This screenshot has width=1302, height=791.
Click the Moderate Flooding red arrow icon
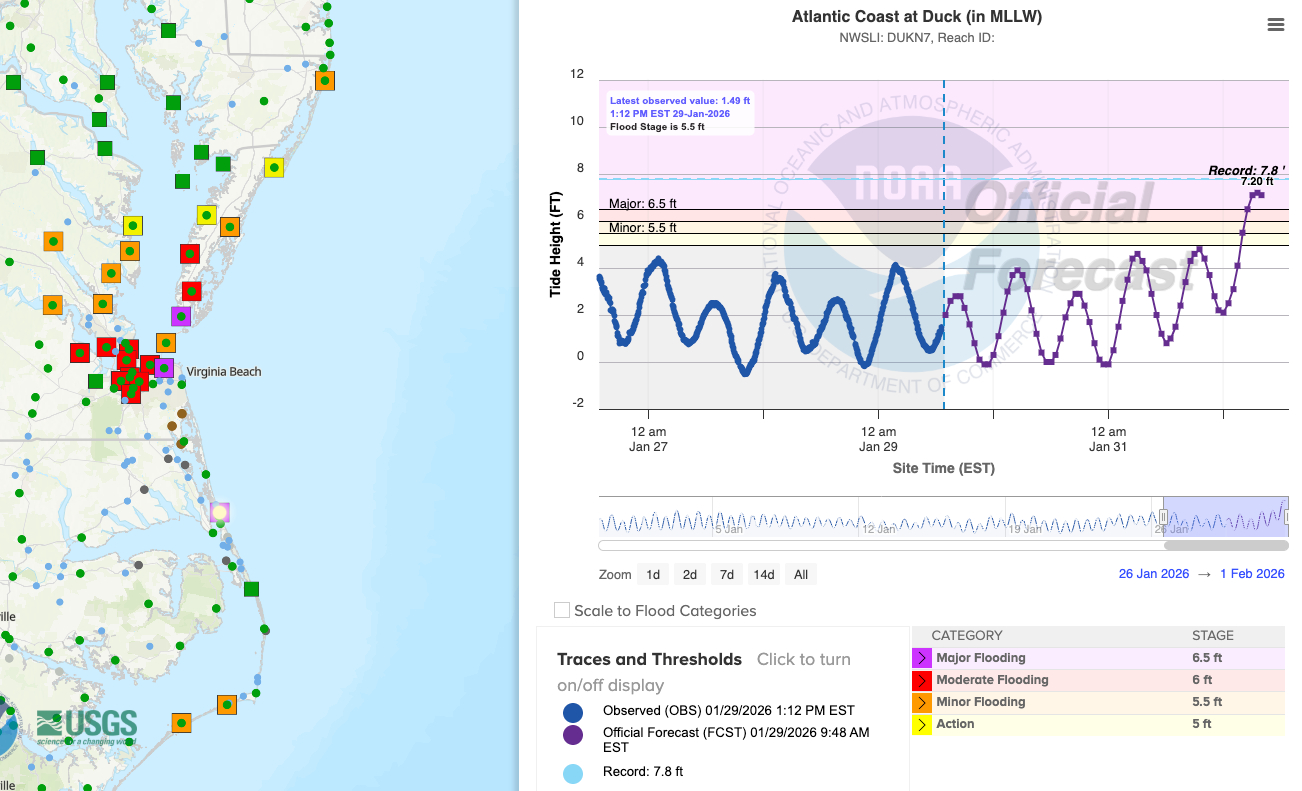921,680
